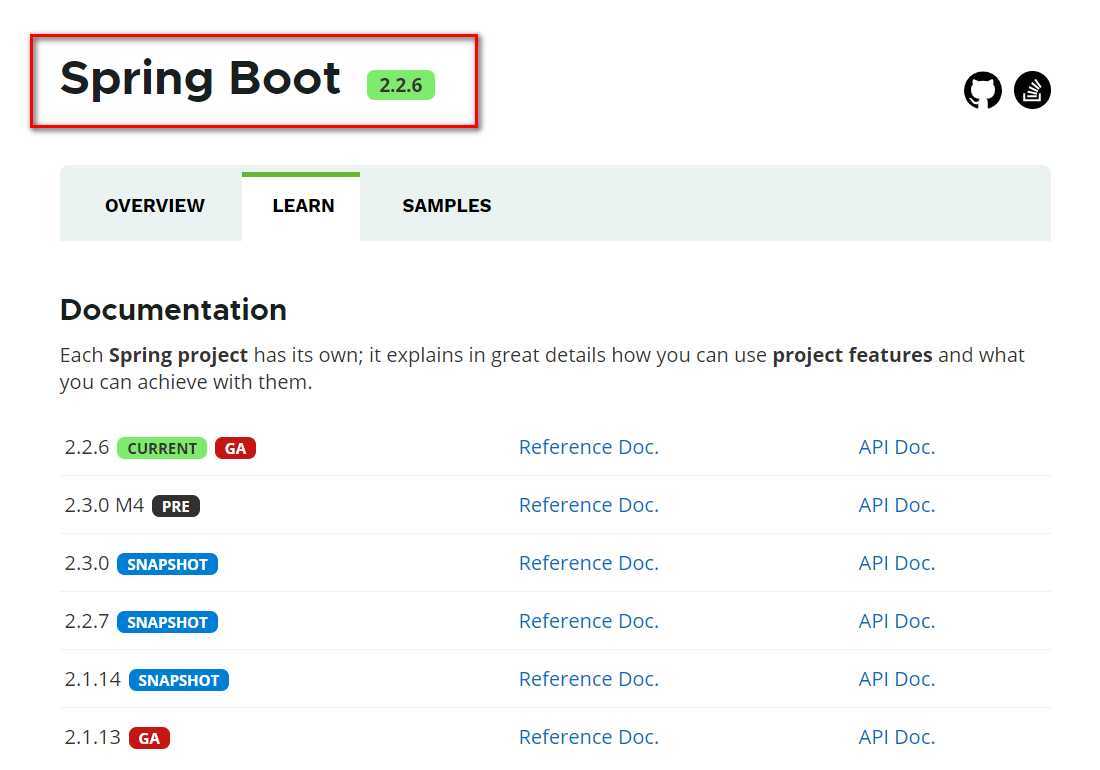The width and height of the screenshot is (1100, 770).
Task: Click the version number 2.1.13
Action: (x=92, y=737)
